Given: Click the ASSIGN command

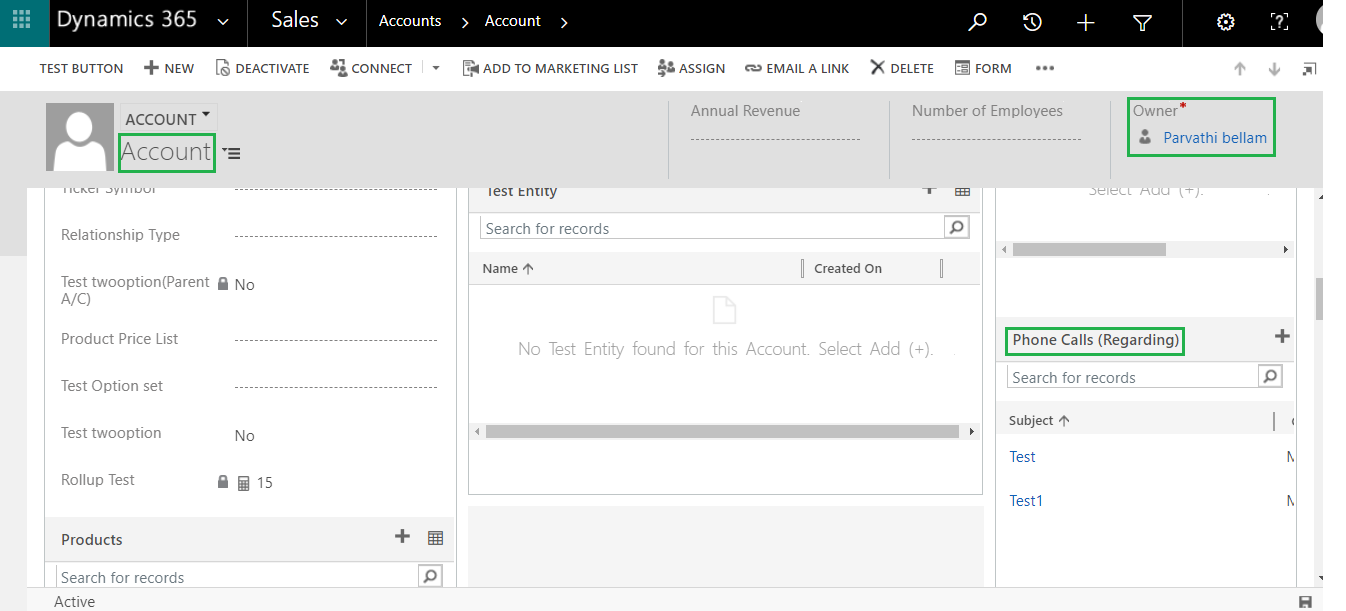Looking at the screenshot, I should pyautogui.click(x=691, y=68).
